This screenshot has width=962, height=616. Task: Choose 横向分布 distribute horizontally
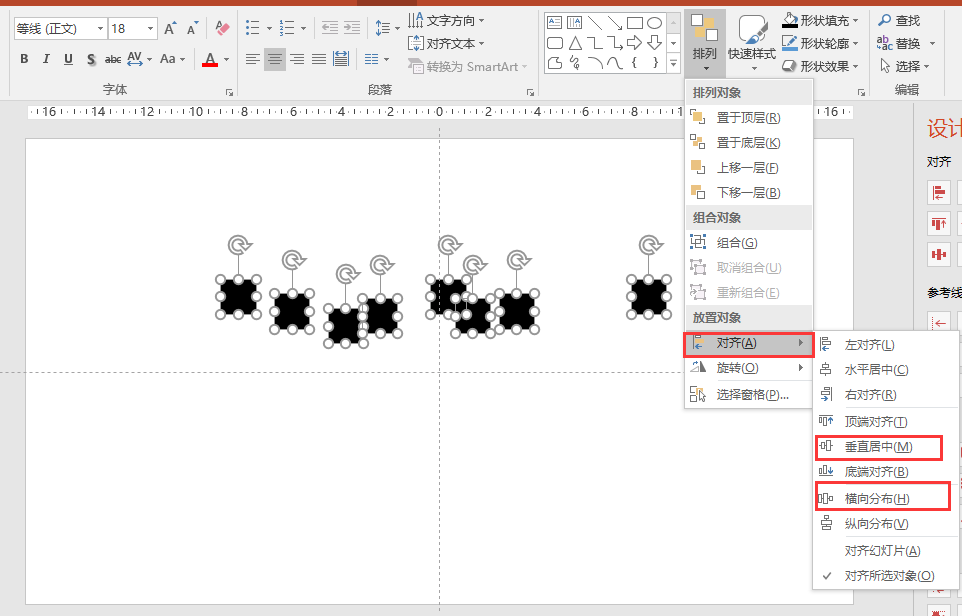coord(885,498)
